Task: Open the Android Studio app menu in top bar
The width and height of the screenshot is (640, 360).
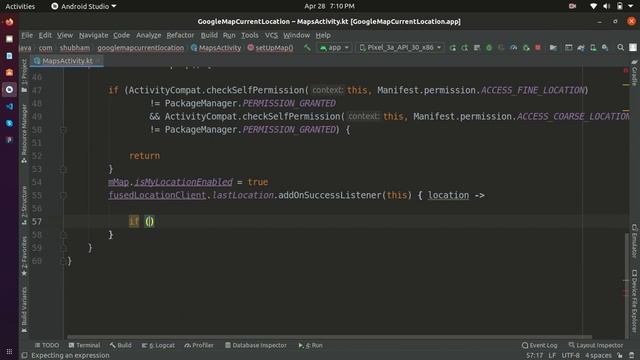Action: point(84,6)
